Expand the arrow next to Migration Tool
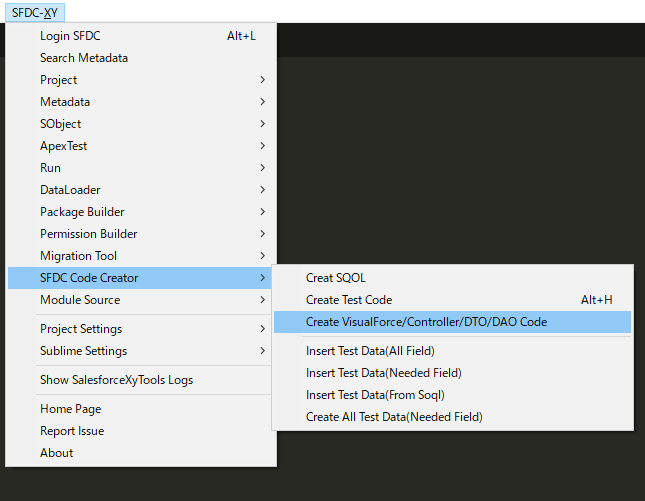645x501 pixels. click(262, 256)
